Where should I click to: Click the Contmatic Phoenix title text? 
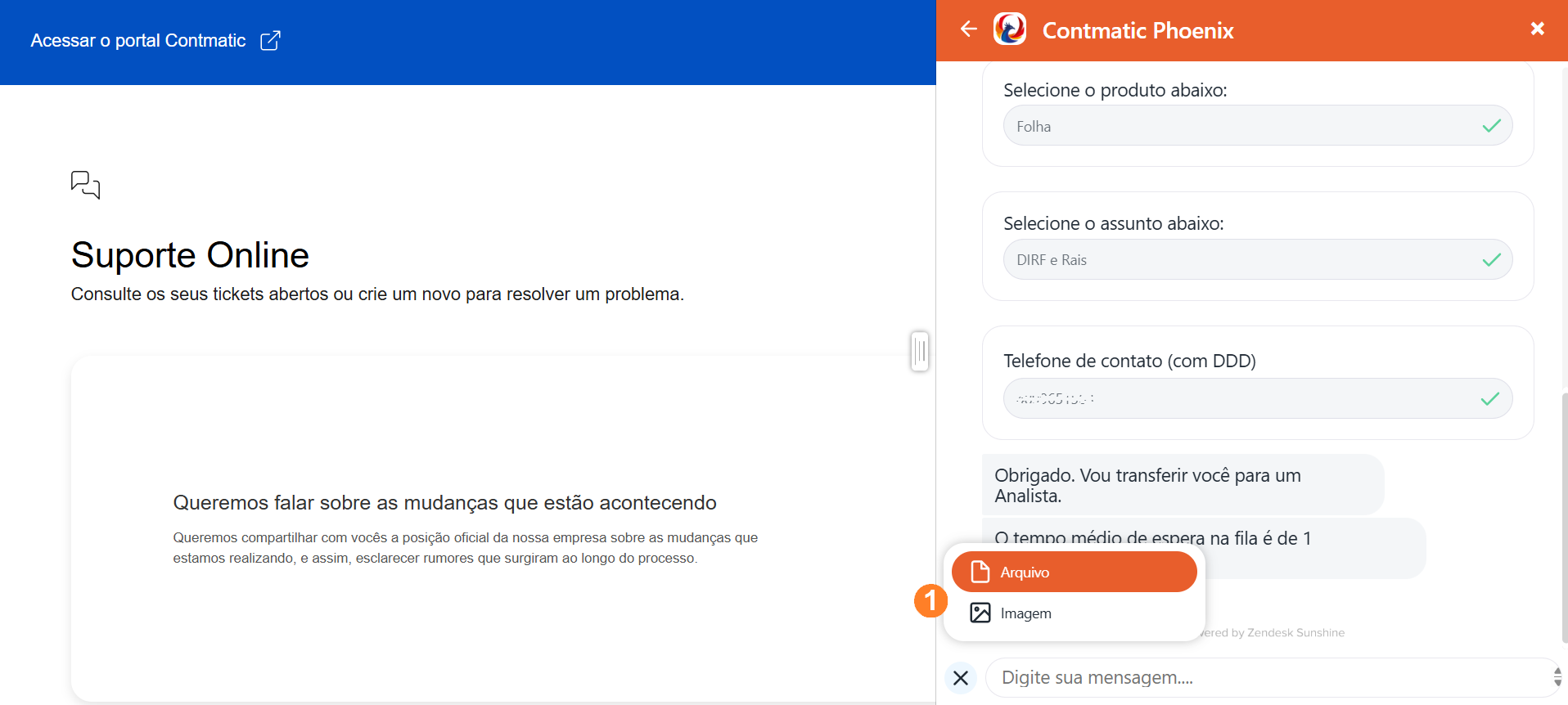[1138, 30]
